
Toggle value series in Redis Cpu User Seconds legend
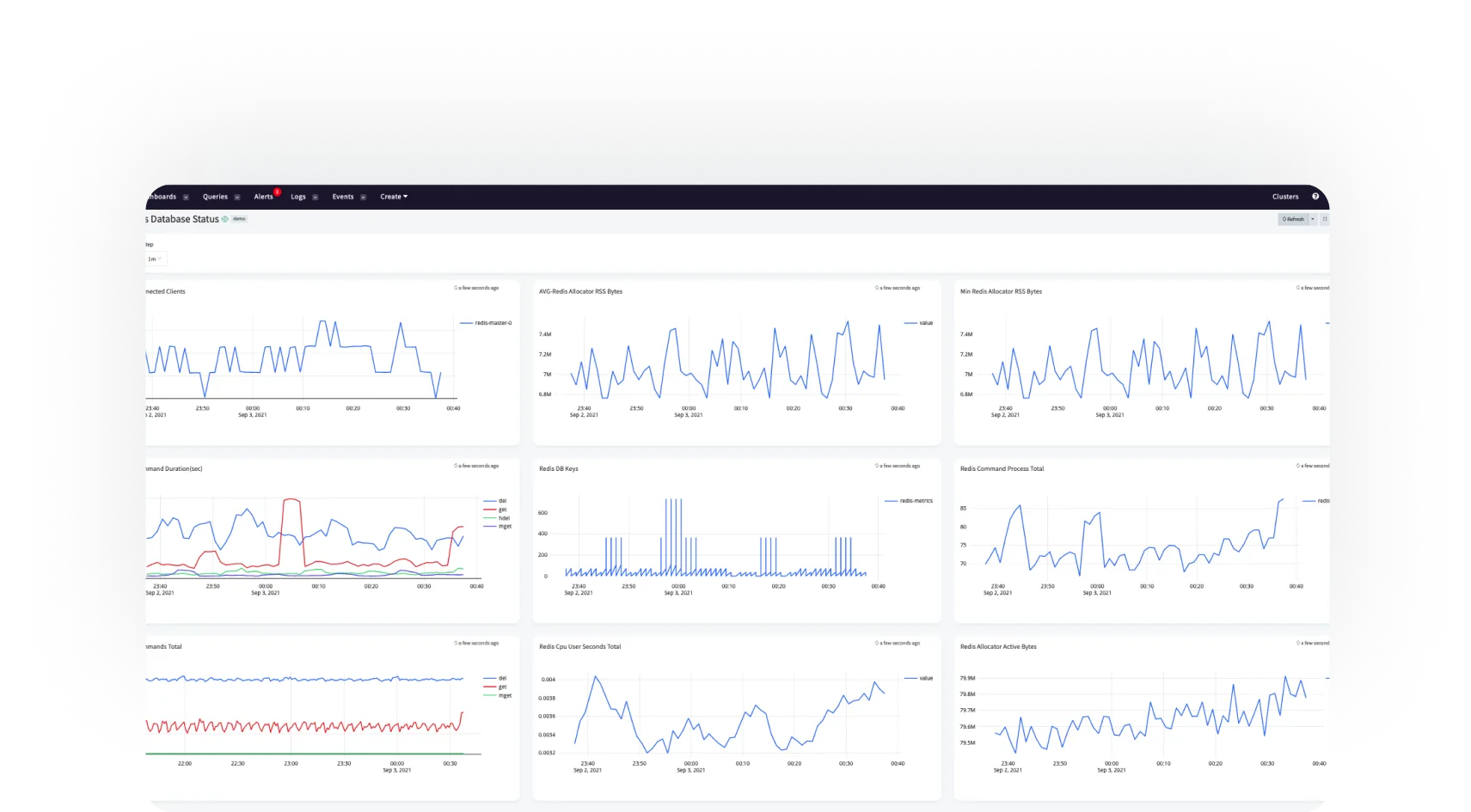tap(919, 678)
